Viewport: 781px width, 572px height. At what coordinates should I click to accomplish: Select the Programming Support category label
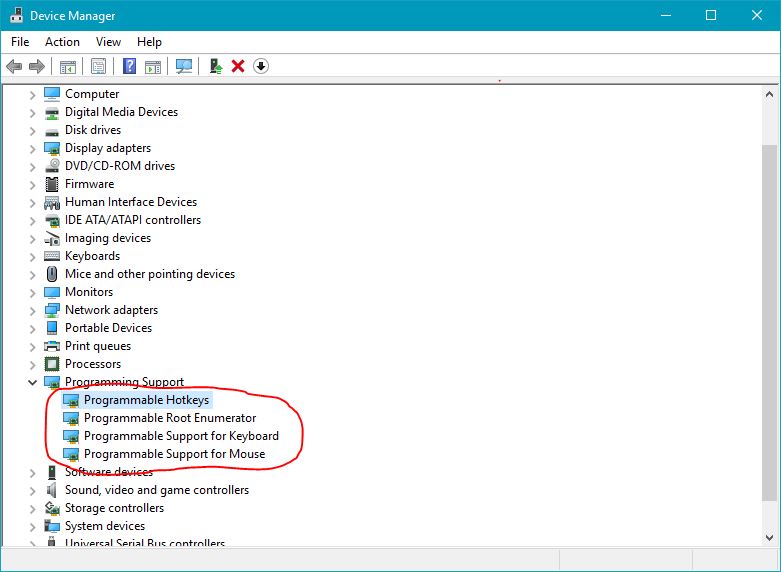(x=125, y=382)
